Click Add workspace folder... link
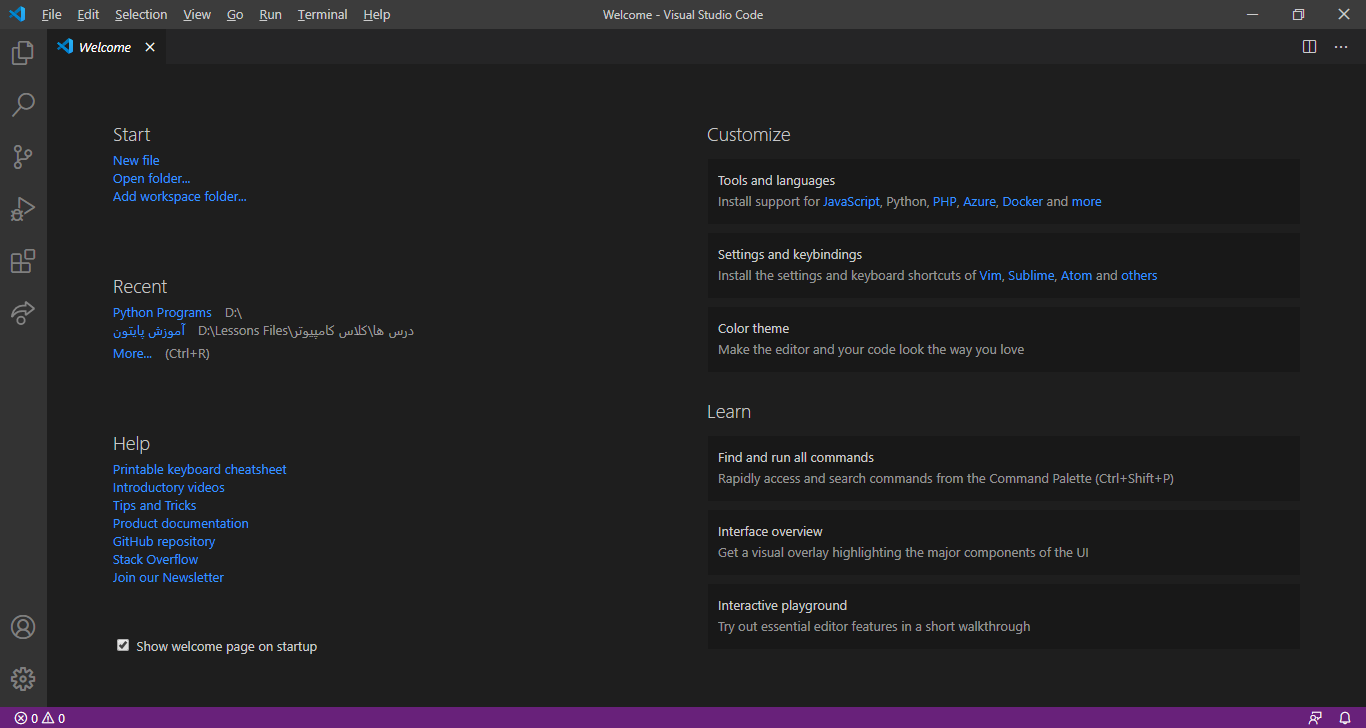The image size is (1366, 728). click(179, 196)
